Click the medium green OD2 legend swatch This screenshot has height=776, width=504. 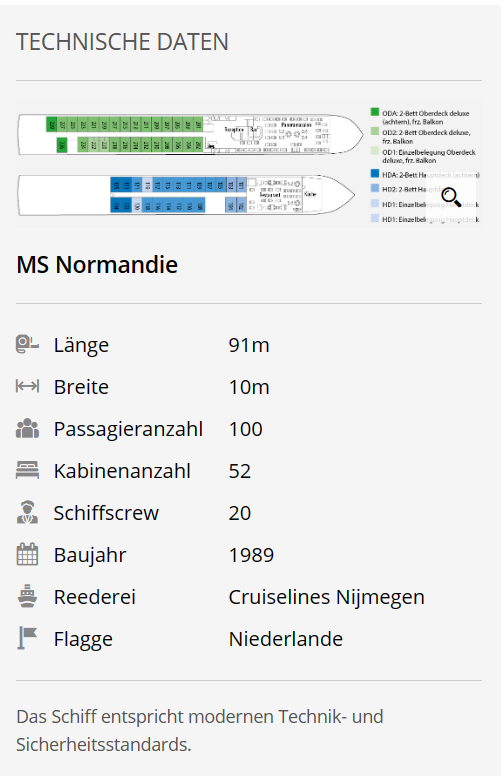click(x=375, y=132)
